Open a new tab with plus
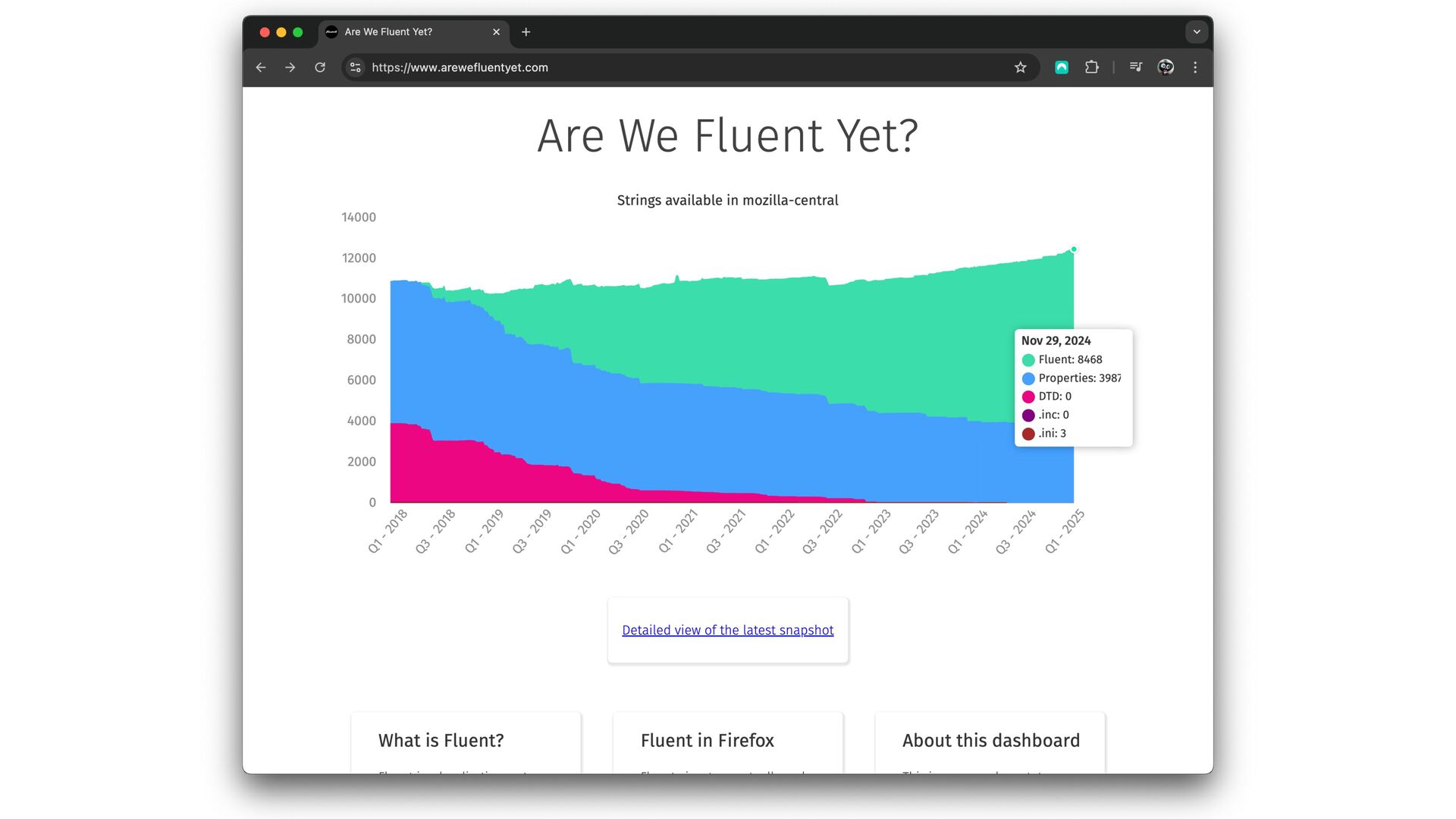The image size is (1456, 819). 526,32
